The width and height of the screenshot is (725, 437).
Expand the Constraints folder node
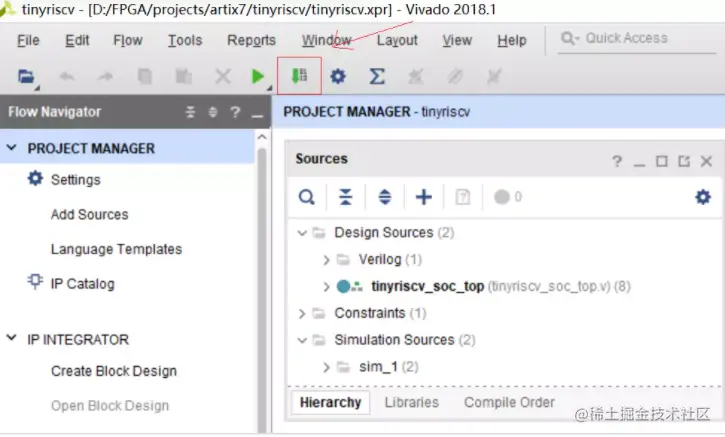pos(302,314)
